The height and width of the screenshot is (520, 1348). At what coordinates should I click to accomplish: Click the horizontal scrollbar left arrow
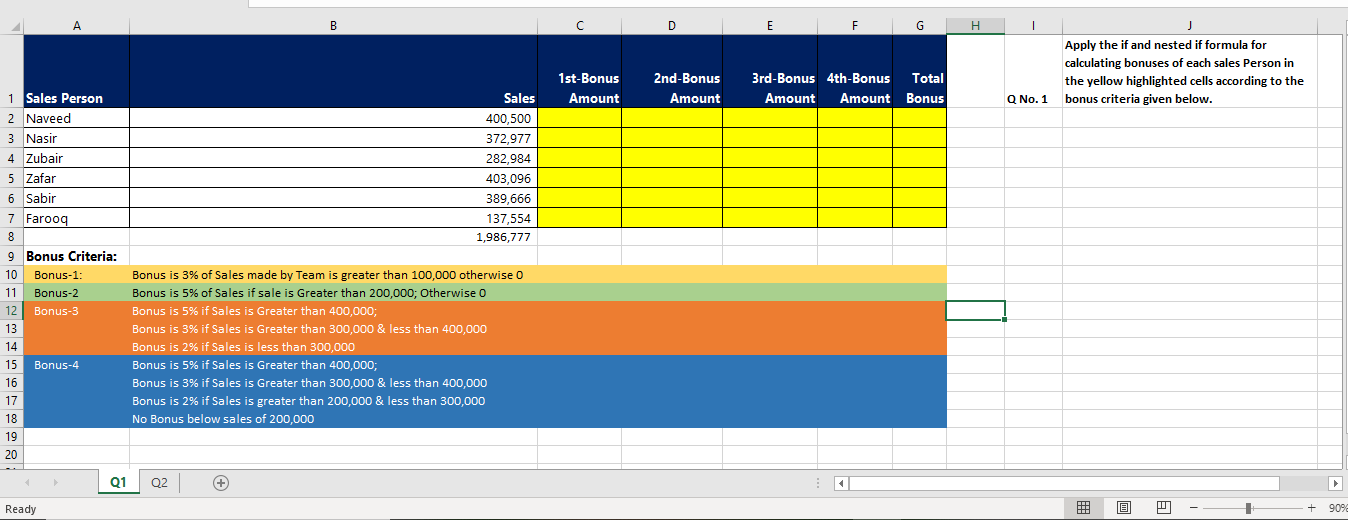(x=841, y=484)
